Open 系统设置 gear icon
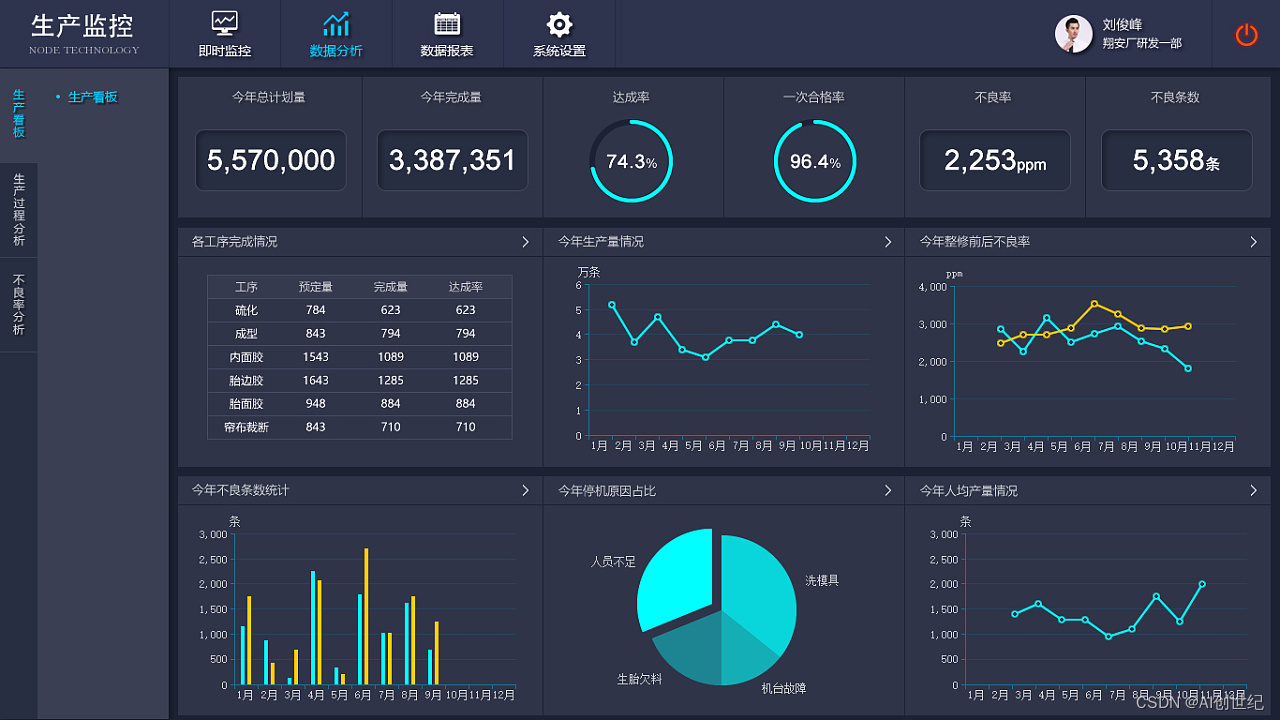This screenshot has height=720, width=1280. 559,24
